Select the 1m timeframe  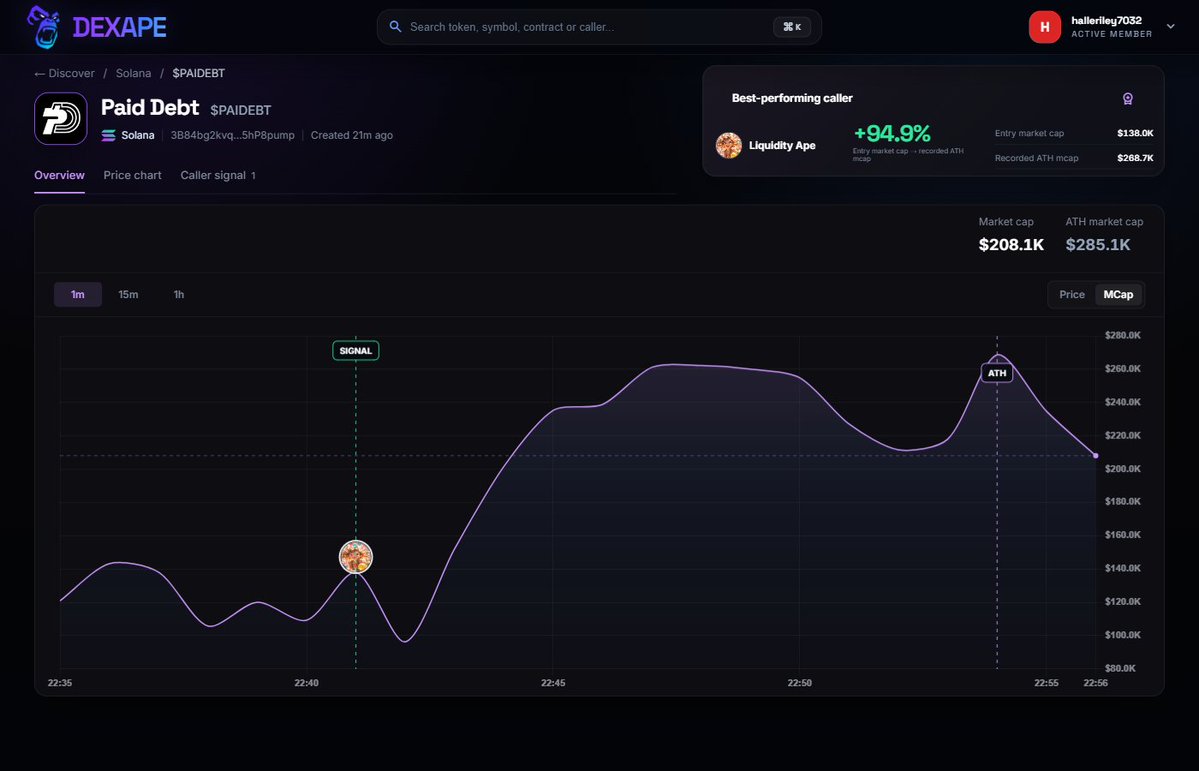78,294
